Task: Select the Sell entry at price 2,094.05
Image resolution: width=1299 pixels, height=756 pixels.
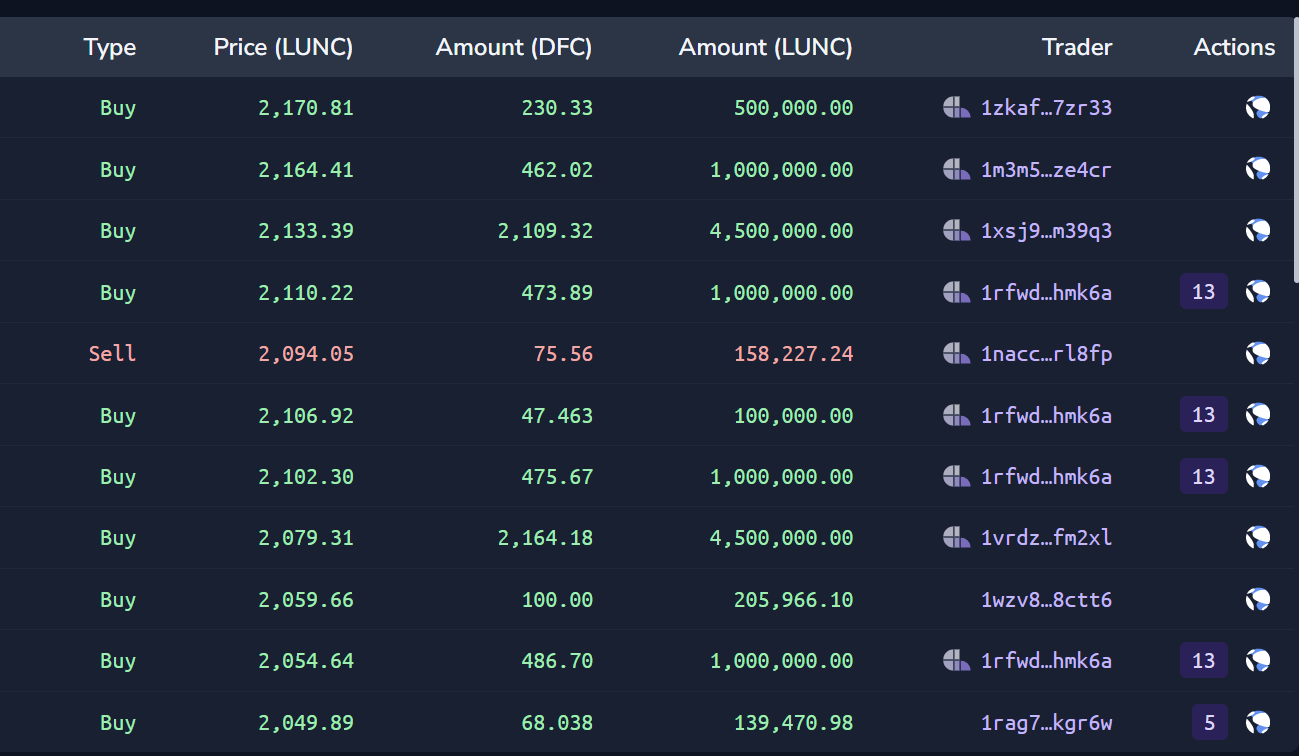Action: pyautogui.click(x=112, y=353)
